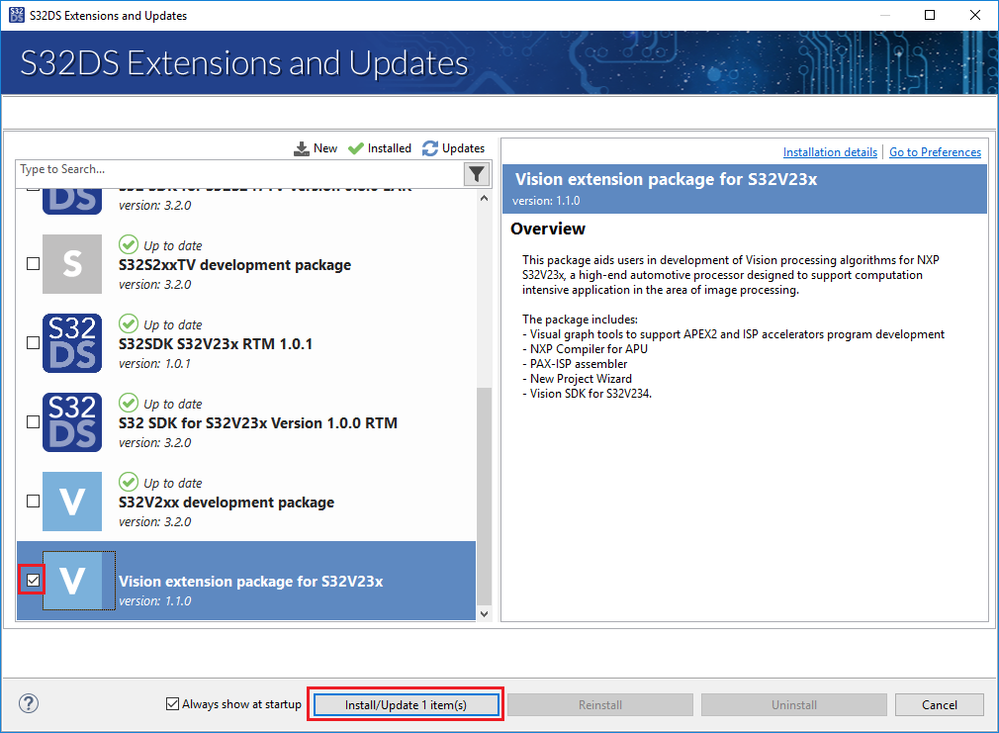The image size is (999, 733).
Task: Click the S32 SDK Version 1.0.0 RTM icon
Action: (x=72, y=422)
